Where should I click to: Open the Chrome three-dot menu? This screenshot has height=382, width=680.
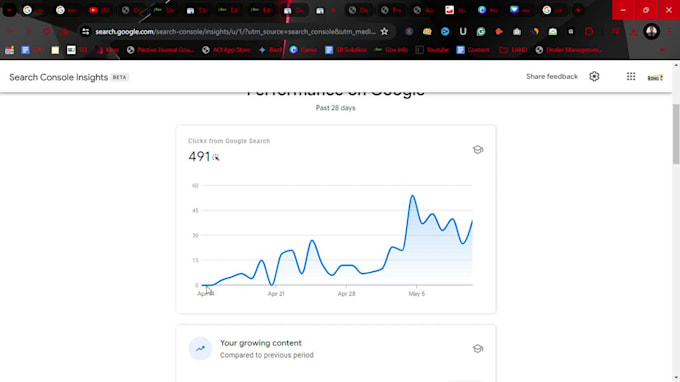(x=670, y=32)
